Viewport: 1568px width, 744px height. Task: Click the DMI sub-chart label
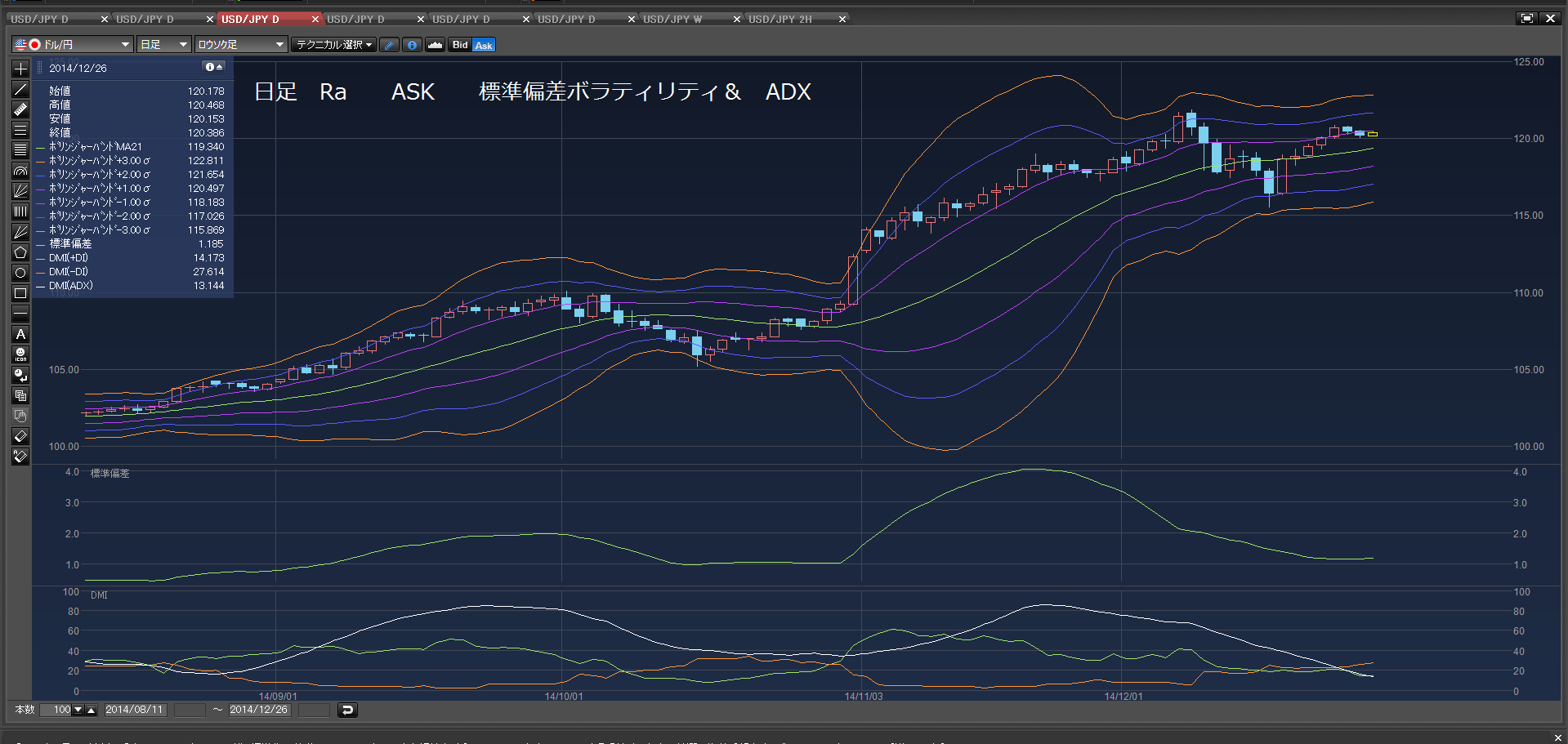[99, 595]
